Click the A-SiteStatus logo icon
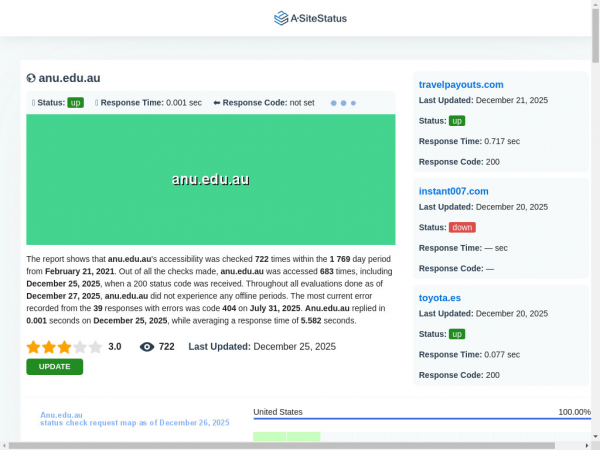This screenshot has height=450, width=600. 281,18
